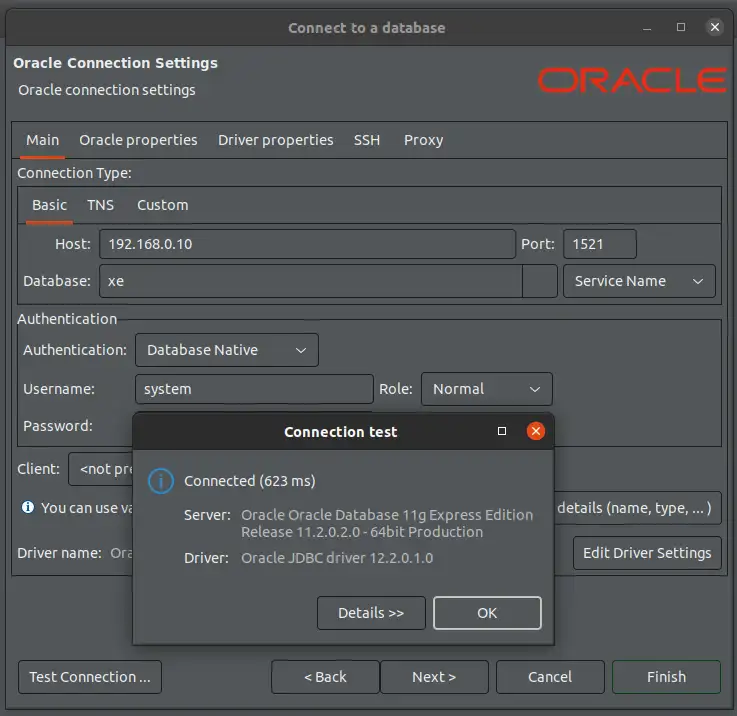Minimize the Connect to a database window
This screenshot has height=716, width=737.
coord(647,28)
